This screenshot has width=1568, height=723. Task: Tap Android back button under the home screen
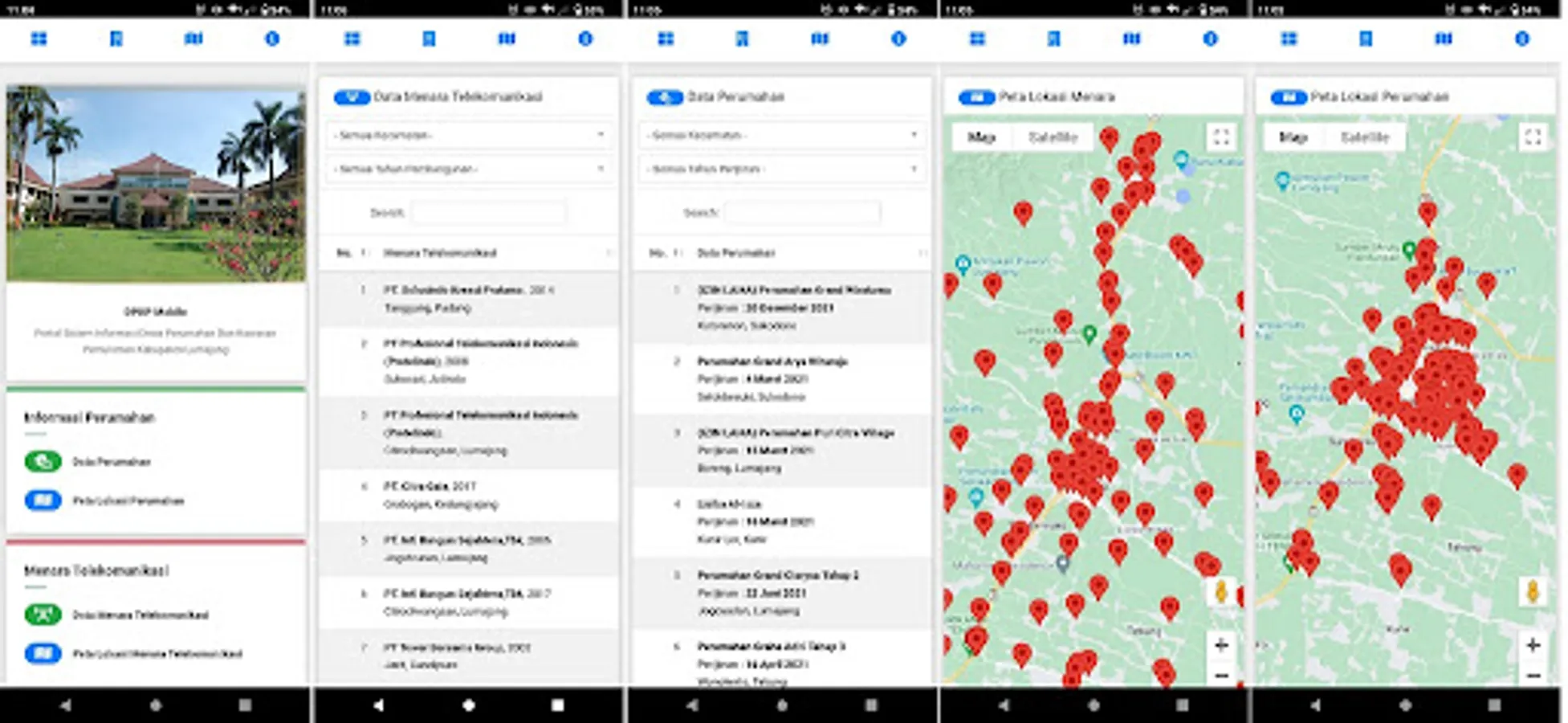66,705
